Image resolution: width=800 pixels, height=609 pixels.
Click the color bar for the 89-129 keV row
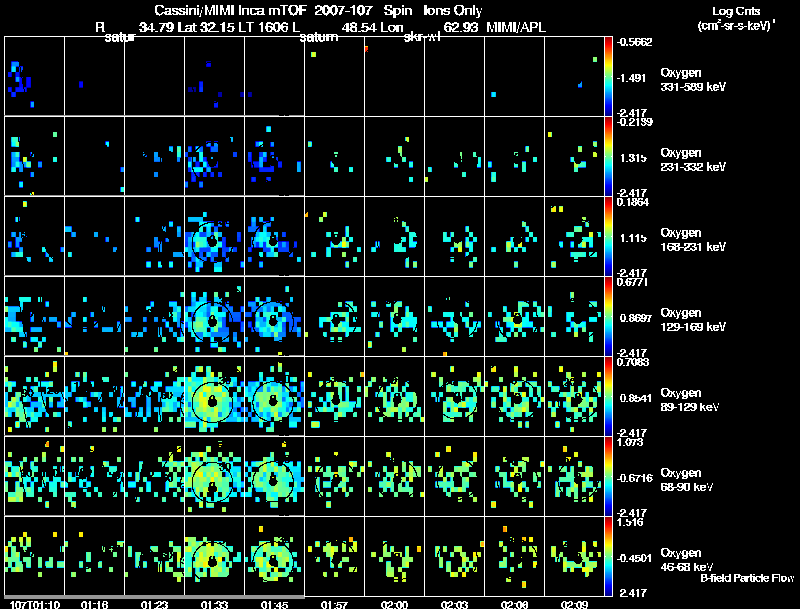click(x=608, y=396)
